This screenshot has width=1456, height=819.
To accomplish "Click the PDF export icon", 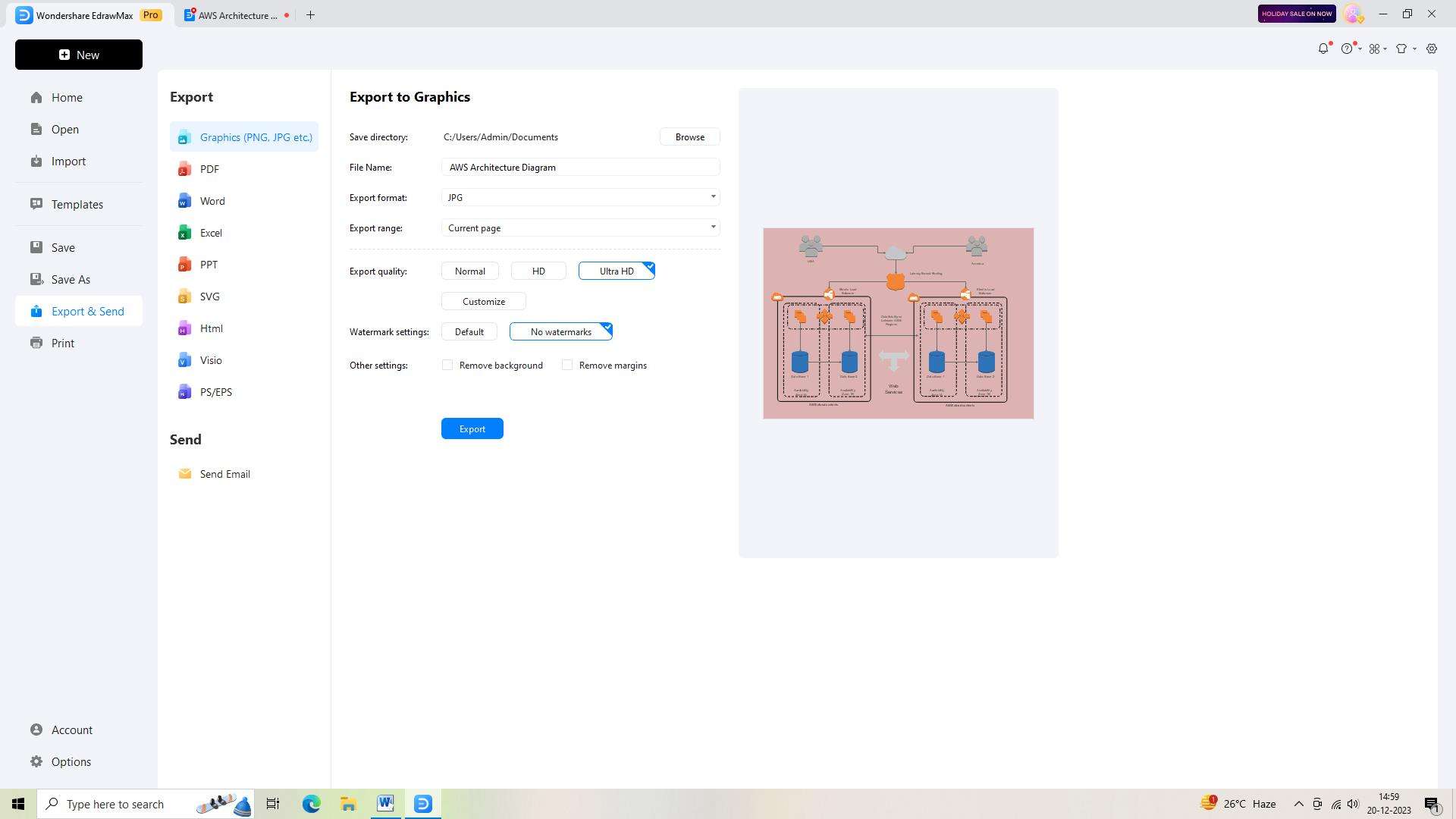I will pyautogui.click(x=184, y=169).
